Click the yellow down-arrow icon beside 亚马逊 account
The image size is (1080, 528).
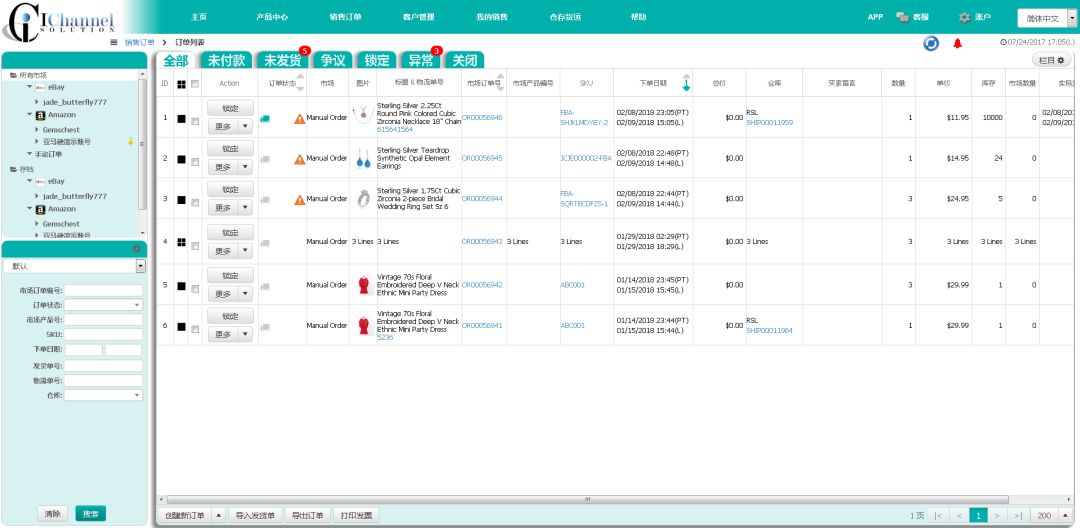tap(131, 141)
